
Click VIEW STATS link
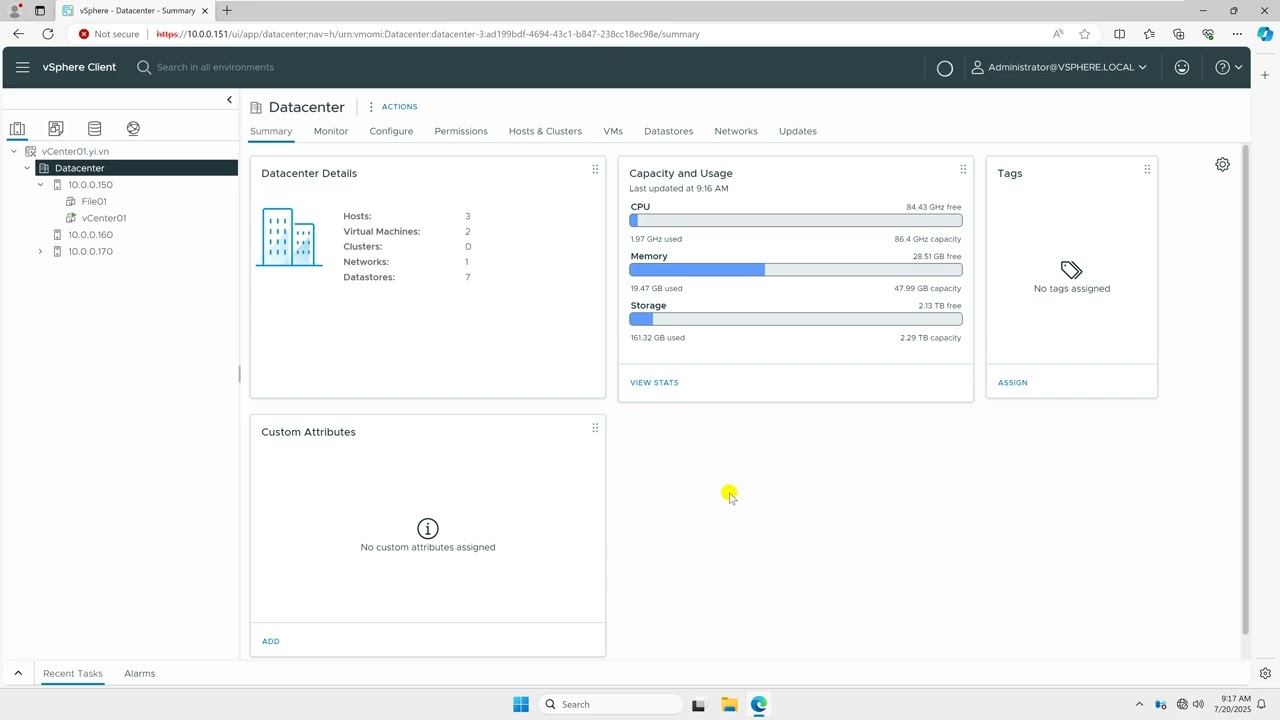pos(654,383)
